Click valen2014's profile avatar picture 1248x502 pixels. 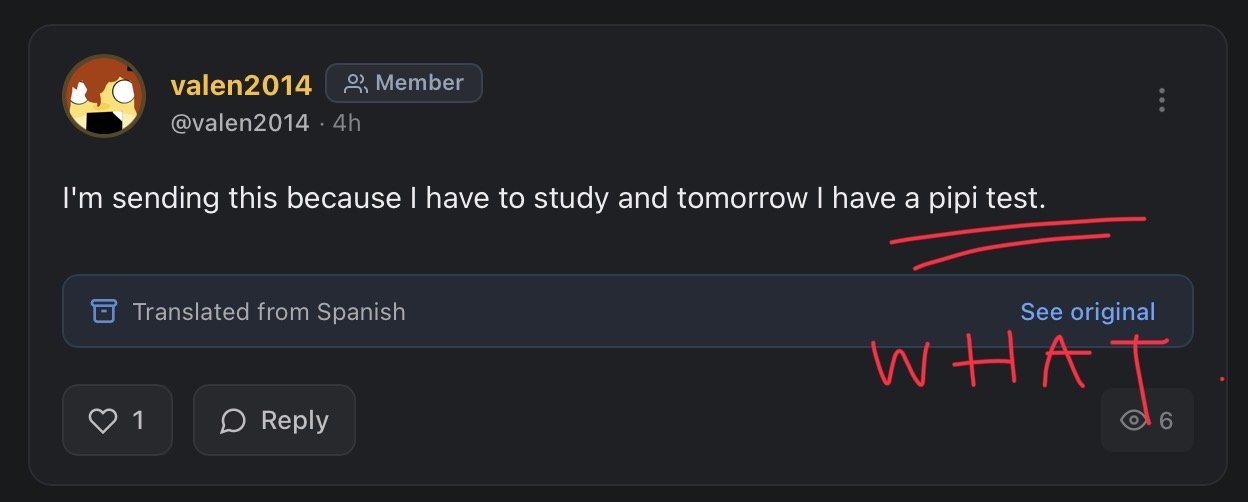point(104,97)
